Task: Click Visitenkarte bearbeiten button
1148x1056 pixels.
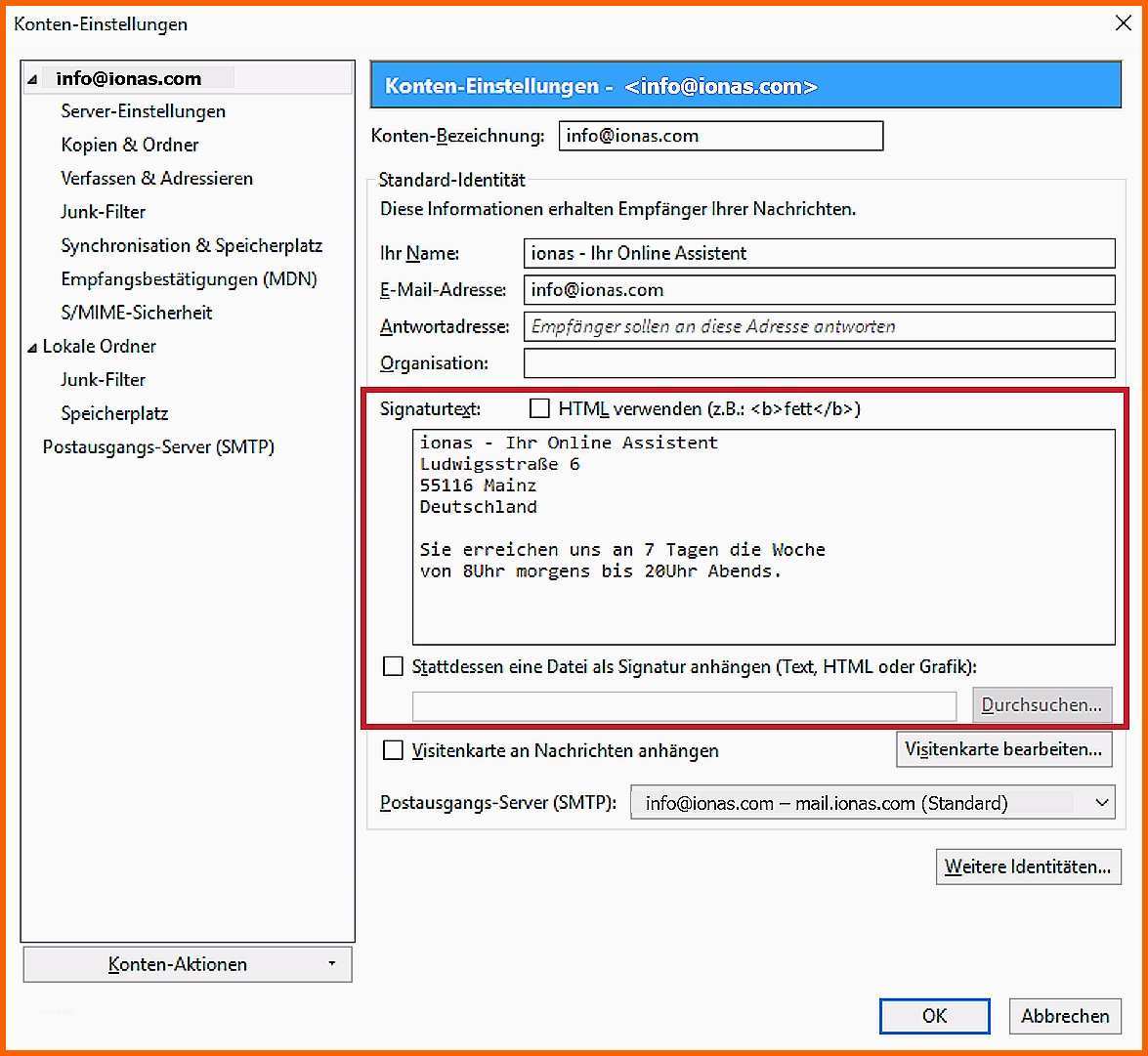Action: tap(1003, 749)
